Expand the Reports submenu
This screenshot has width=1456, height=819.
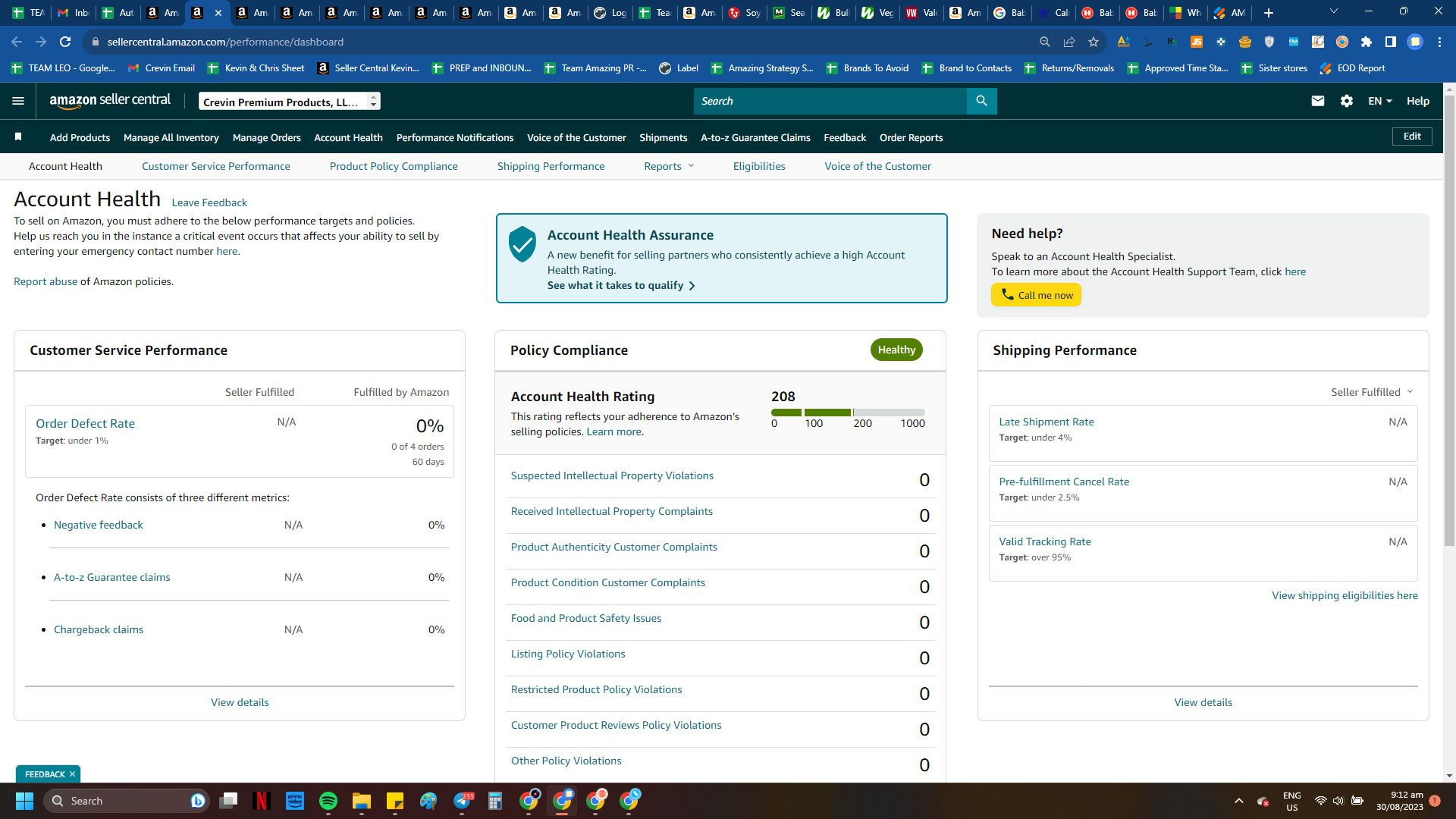[669, 166]
